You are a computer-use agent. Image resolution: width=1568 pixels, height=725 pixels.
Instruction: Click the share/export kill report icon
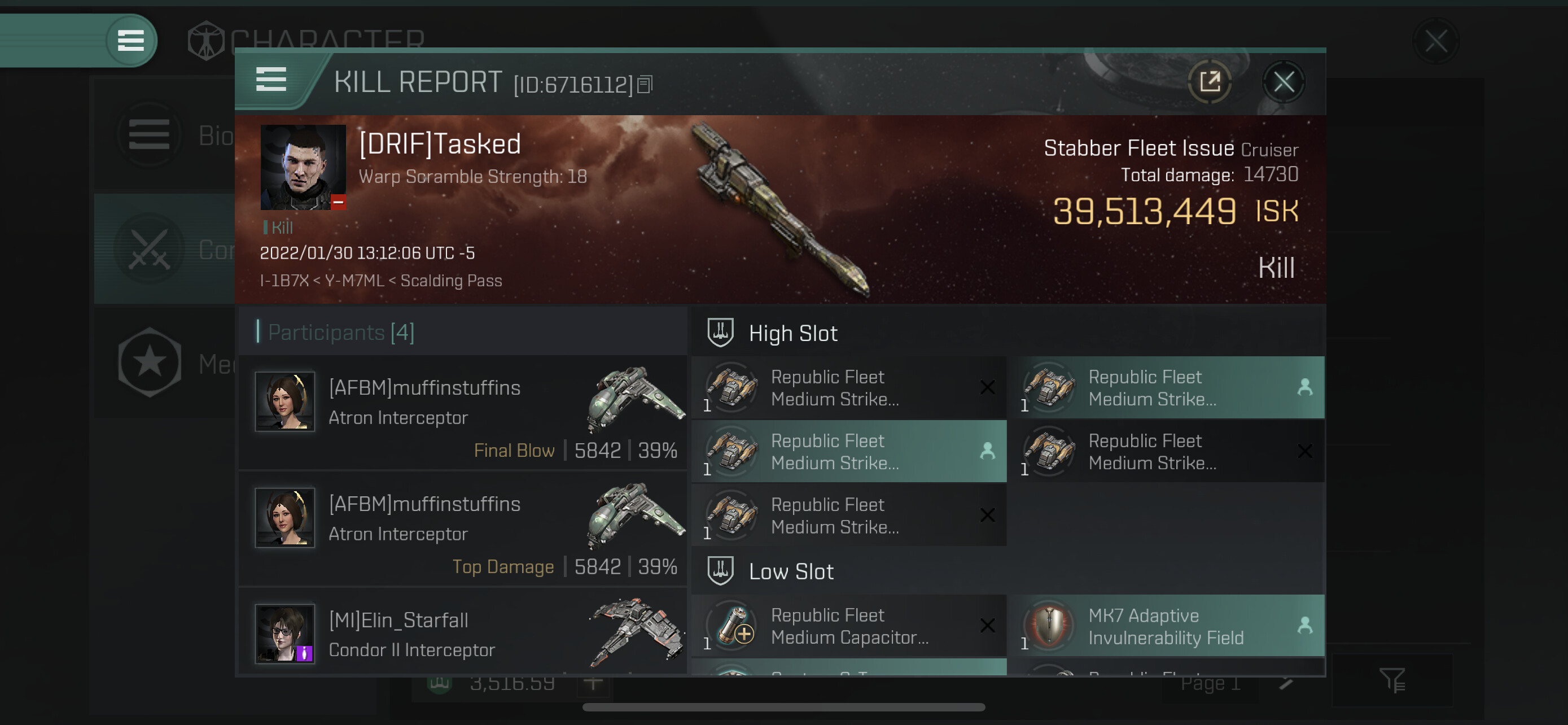(1210, 81)
